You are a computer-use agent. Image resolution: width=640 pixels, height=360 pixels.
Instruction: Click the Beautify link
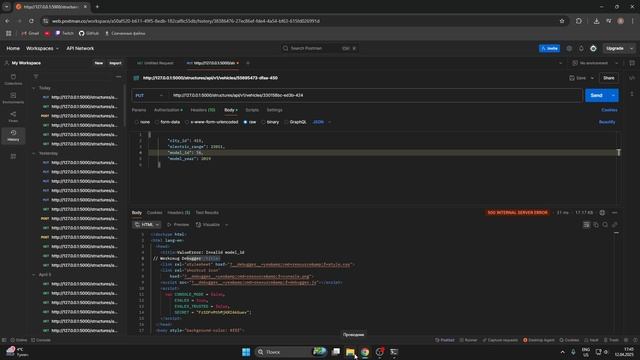pos(607,122)
